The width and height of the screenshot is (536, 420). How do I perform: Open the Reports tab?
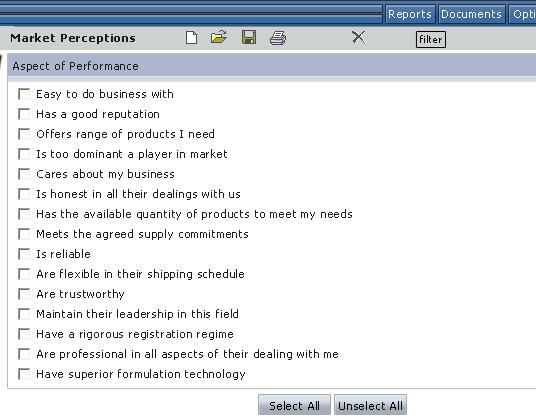pos(410,14)
